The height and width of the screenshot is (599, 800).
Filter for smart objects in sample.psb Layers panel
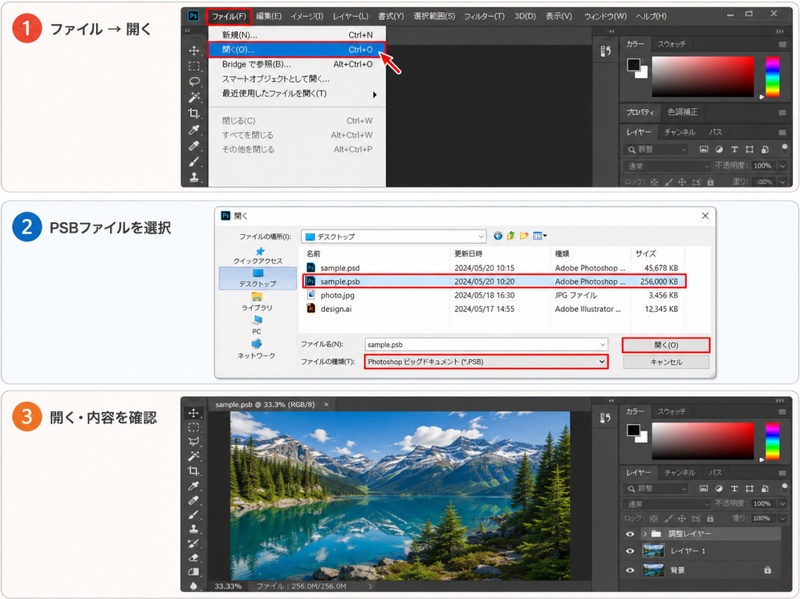pos(764,489)
